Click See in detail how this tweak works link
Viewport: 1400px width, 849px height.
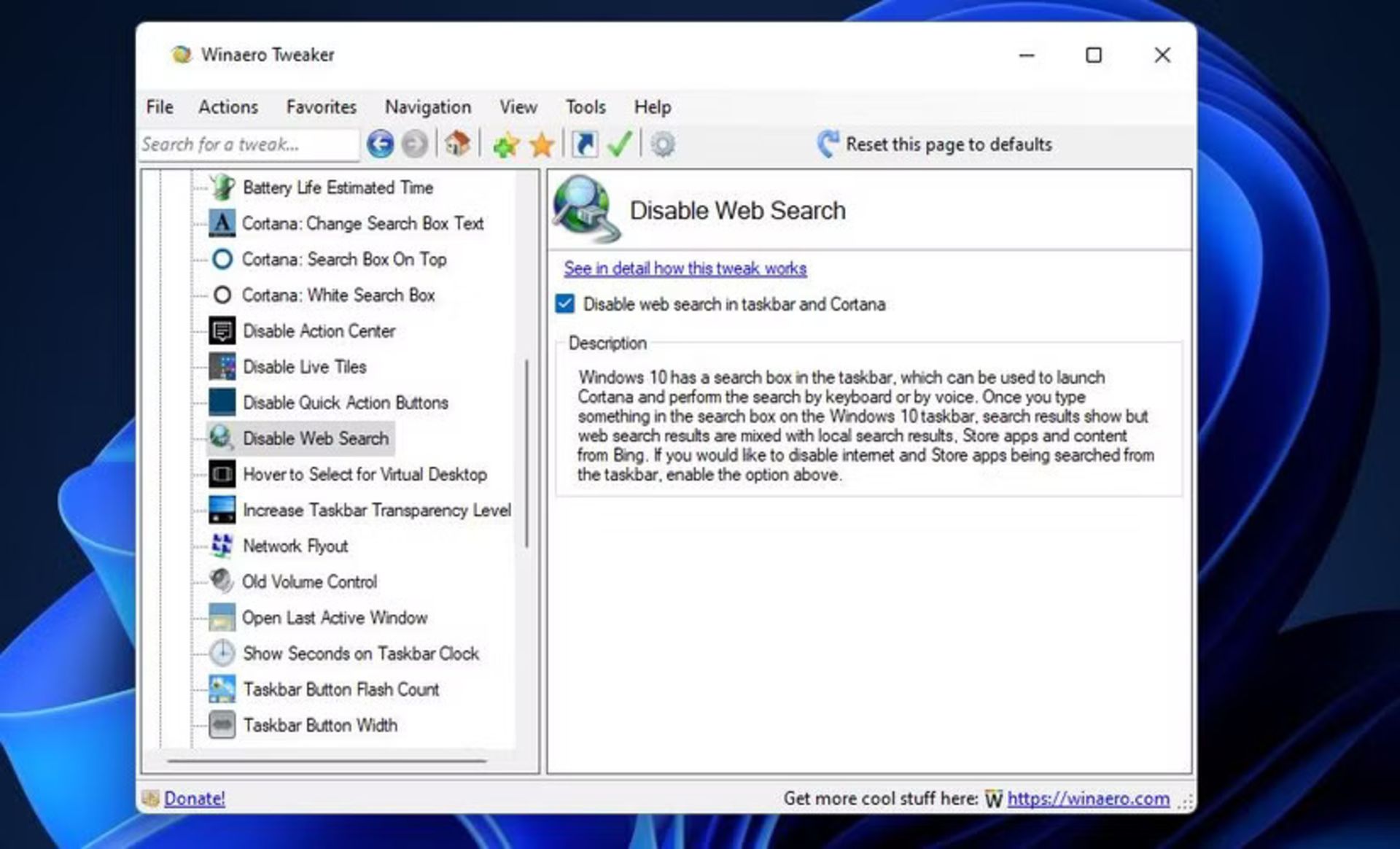(x=684, y=268)
